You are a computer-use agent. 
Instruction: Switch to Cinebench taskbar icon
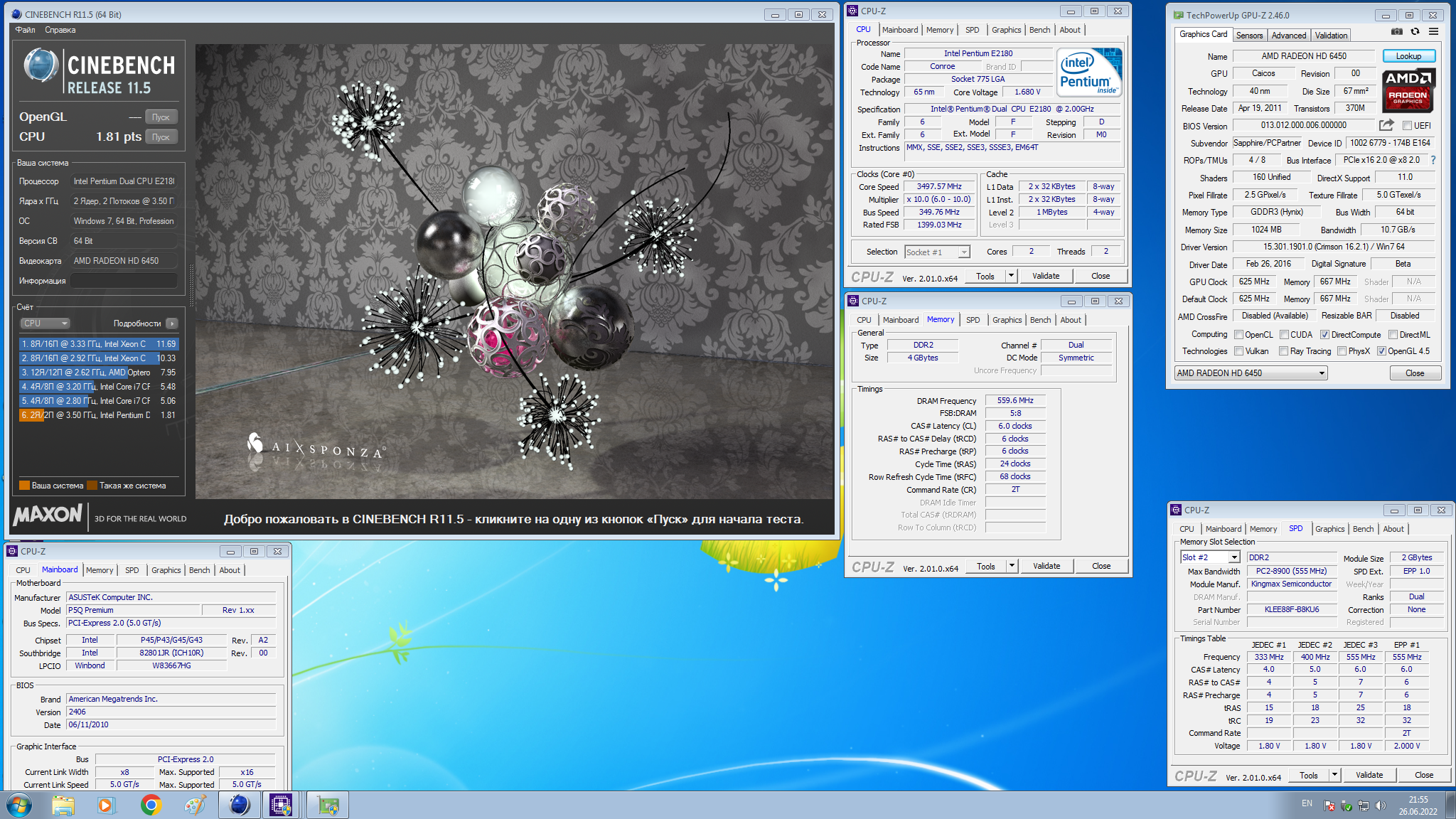click(239, 805)
